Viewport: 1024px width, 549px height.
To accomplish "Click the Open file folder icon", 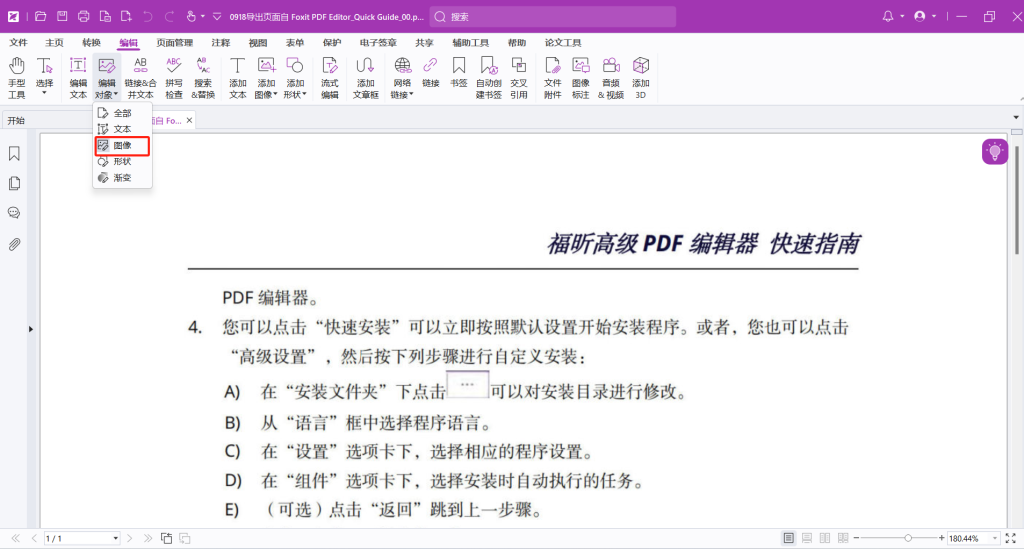I will (x=40, y=16).
